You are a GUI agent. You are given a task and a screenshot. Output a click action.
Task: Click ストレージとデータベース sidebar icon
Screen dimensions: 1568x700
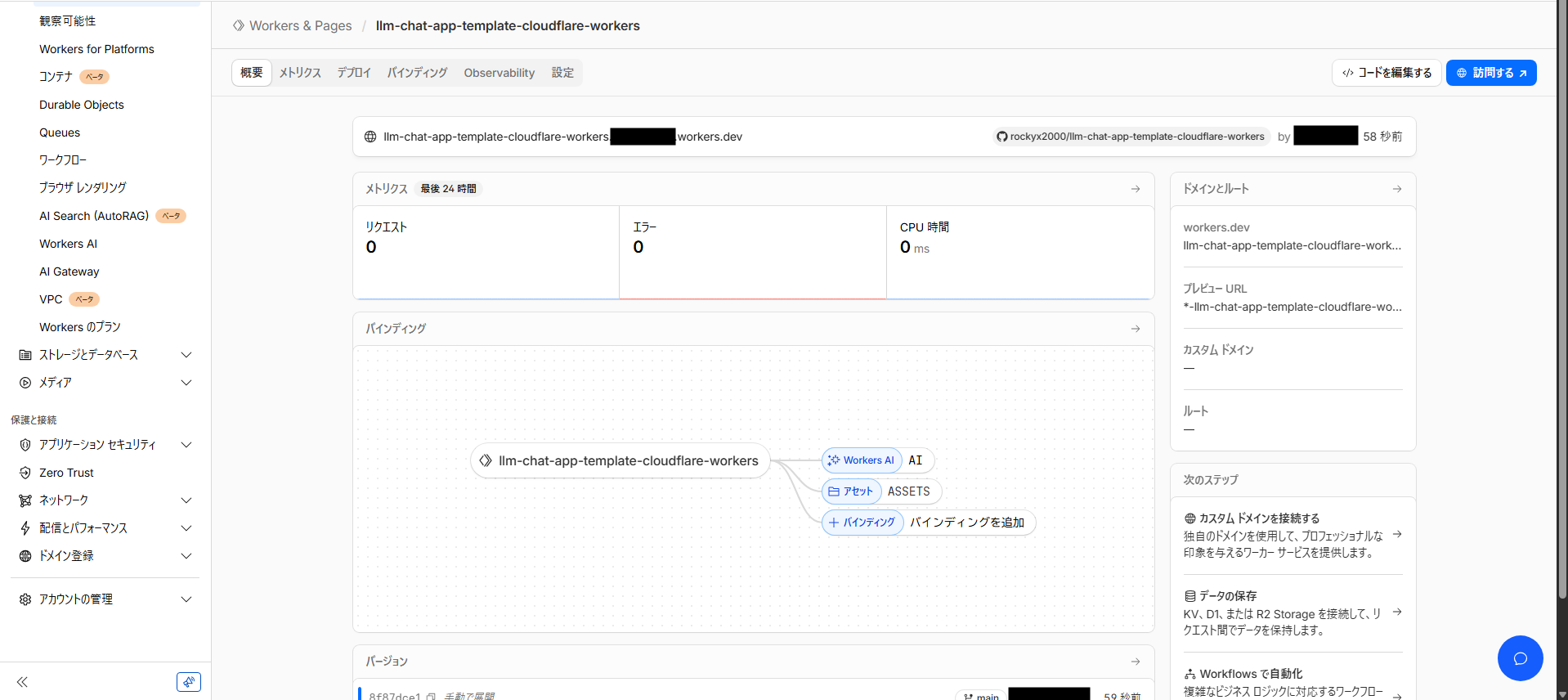(x=25, y=355)
